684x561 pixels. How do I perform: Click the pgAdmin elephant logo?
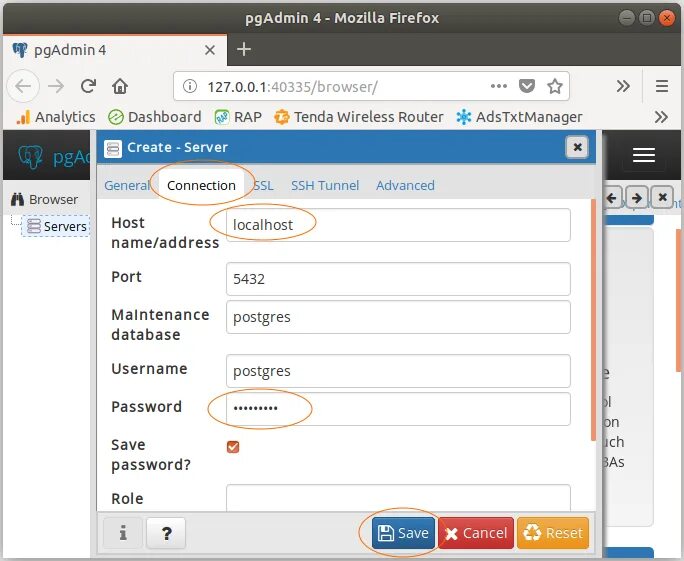(x=31, y=156)
